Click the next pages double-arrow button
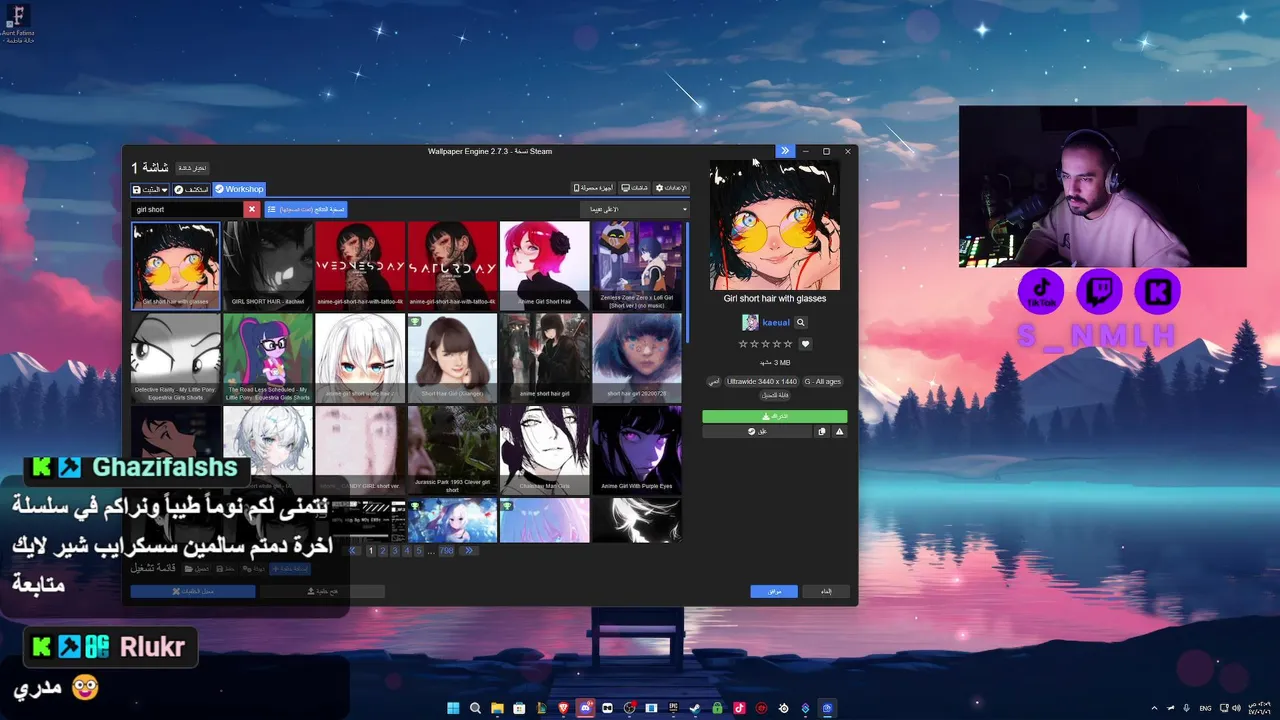The height and width of the screenshot is (720, 1280). (468, 551)
